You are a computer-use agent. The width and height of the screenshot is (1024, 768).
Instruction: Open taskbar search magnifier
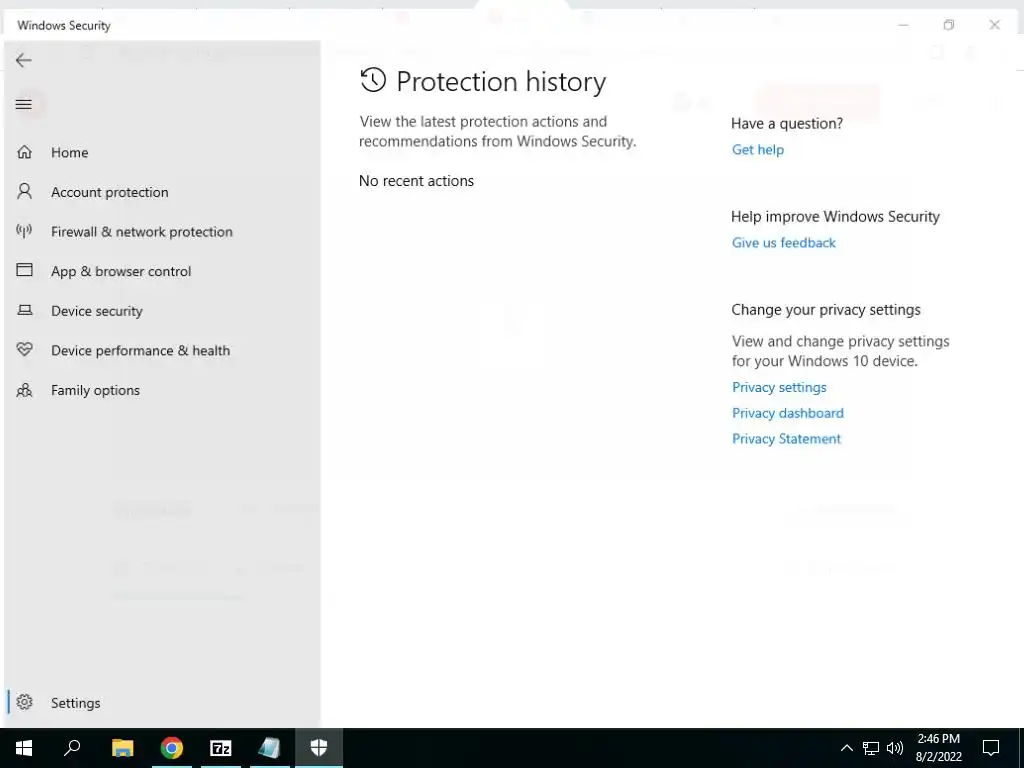click(72, 748)
